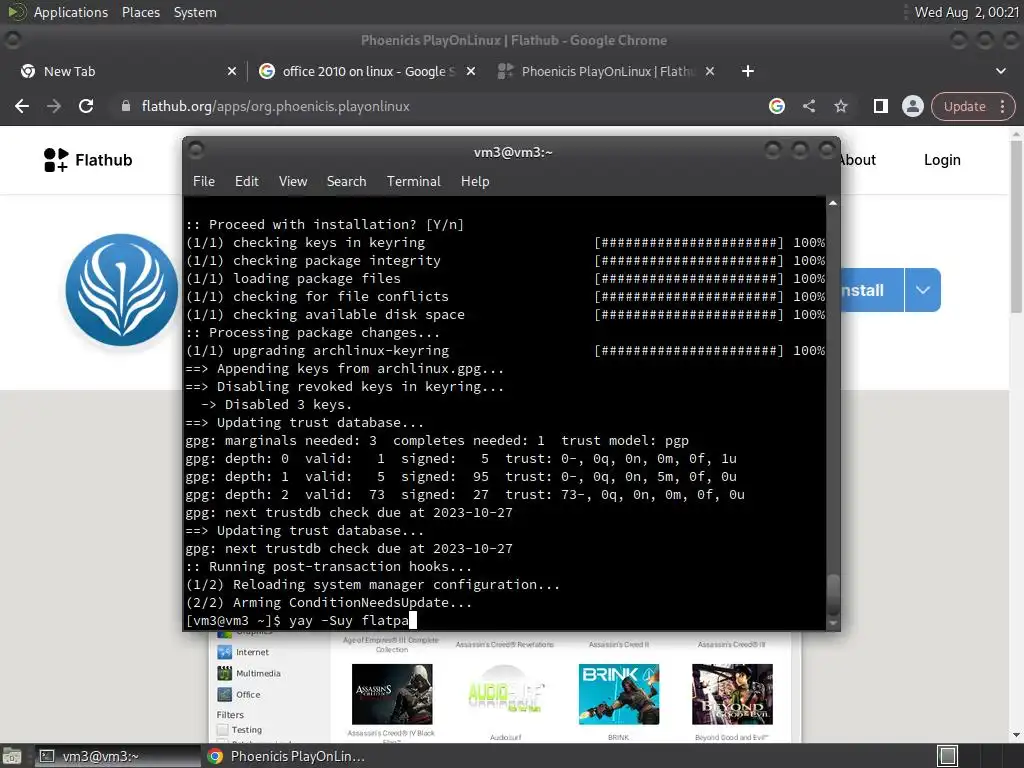Open the terminal Edit menu

tap(246, 182)
